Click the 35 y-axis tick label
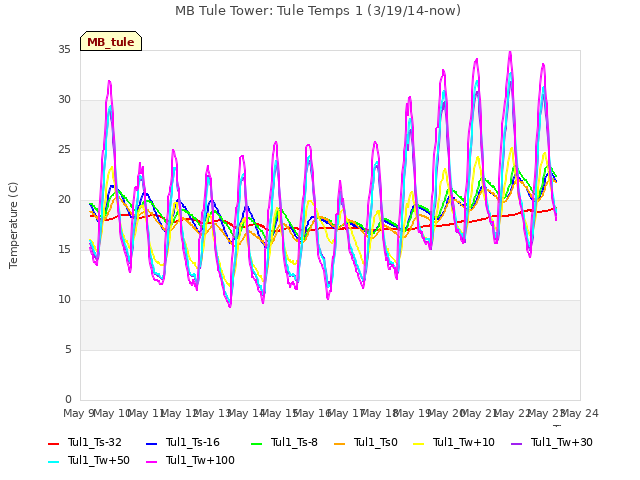Viewport: 640px width, 480px height. (x=64, y=50)
